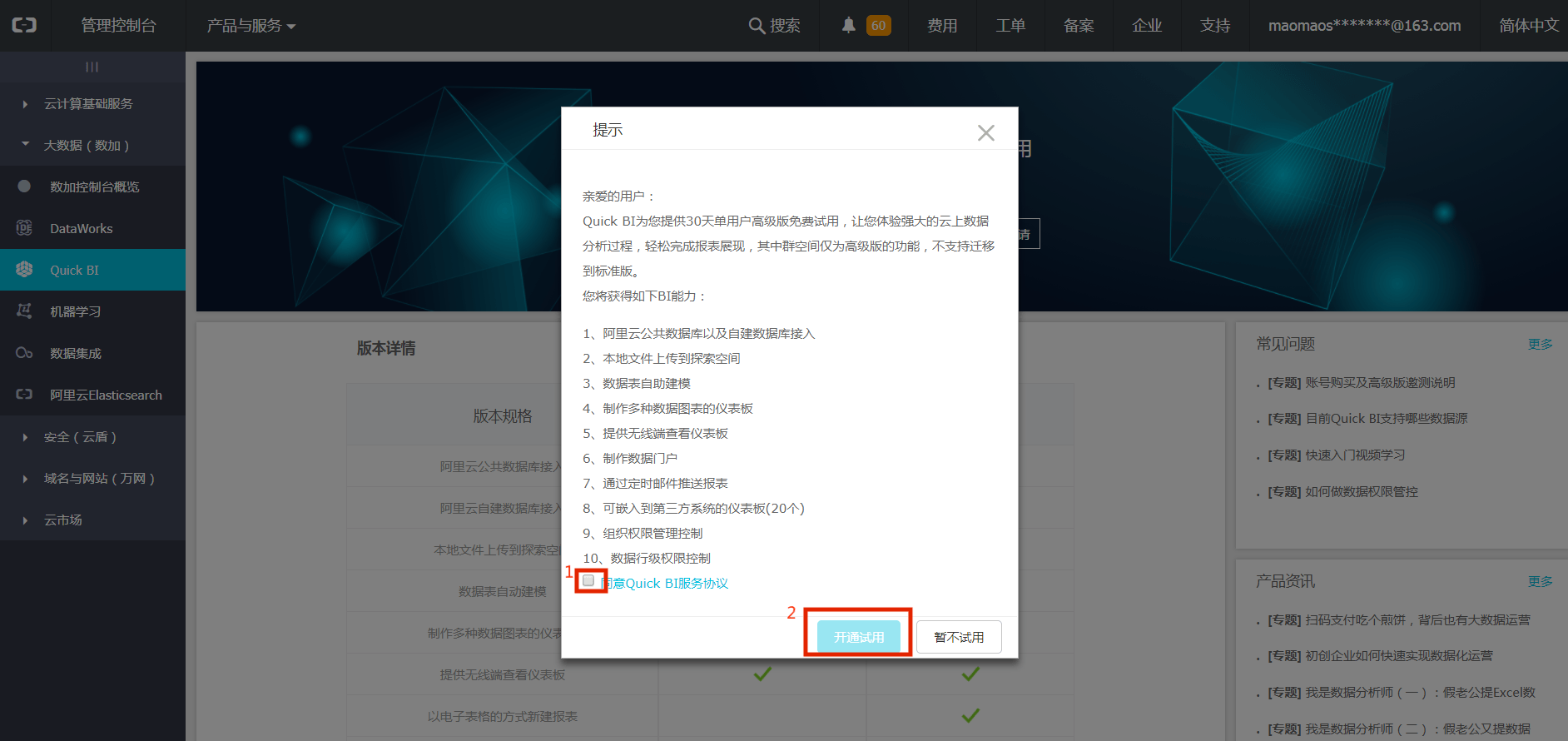Open 目前Quick BI支持哪些数据源 article
This screenshot has width=1568, height=741.
[1367, 418]
